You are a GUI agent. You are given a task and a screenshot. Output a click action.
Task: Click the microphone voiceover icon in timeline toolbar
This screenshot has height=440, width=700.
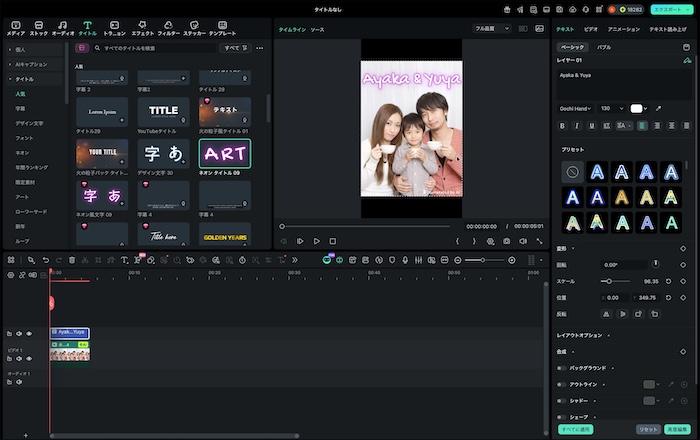405,260
